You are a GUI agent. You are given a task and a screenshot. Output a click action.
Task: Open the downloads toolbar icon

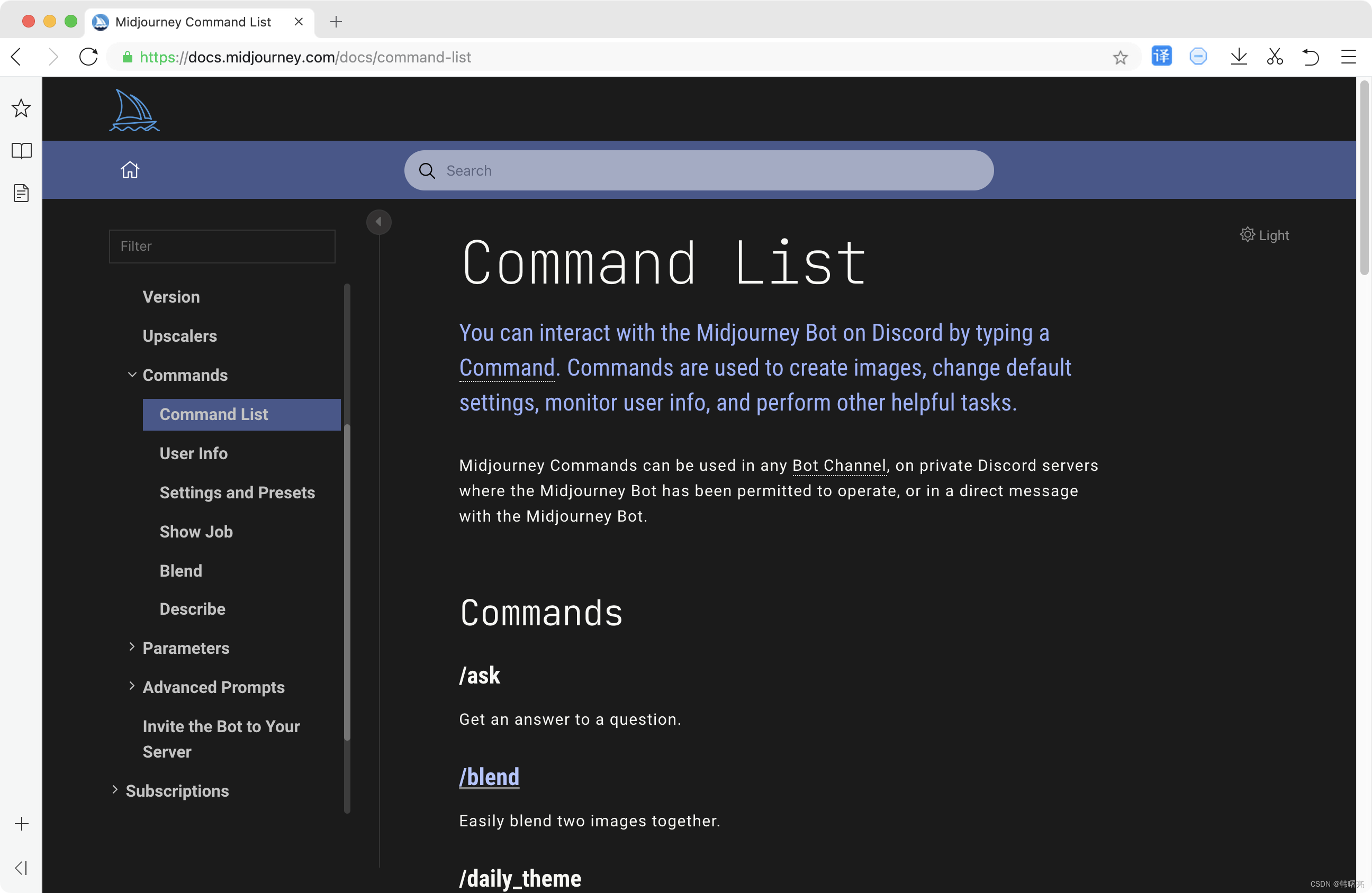click(x=1238, y=57)
